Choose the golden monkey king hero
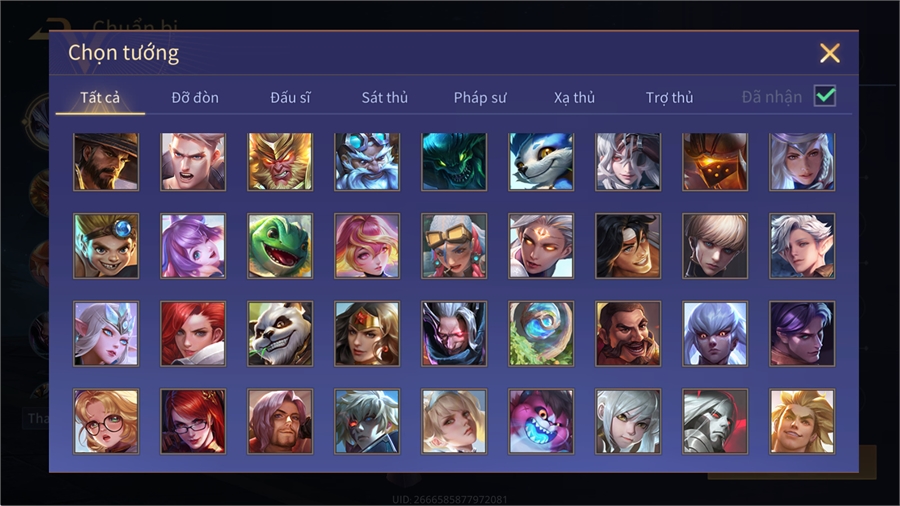Screen dimensions: 900x506 (280, 162)
